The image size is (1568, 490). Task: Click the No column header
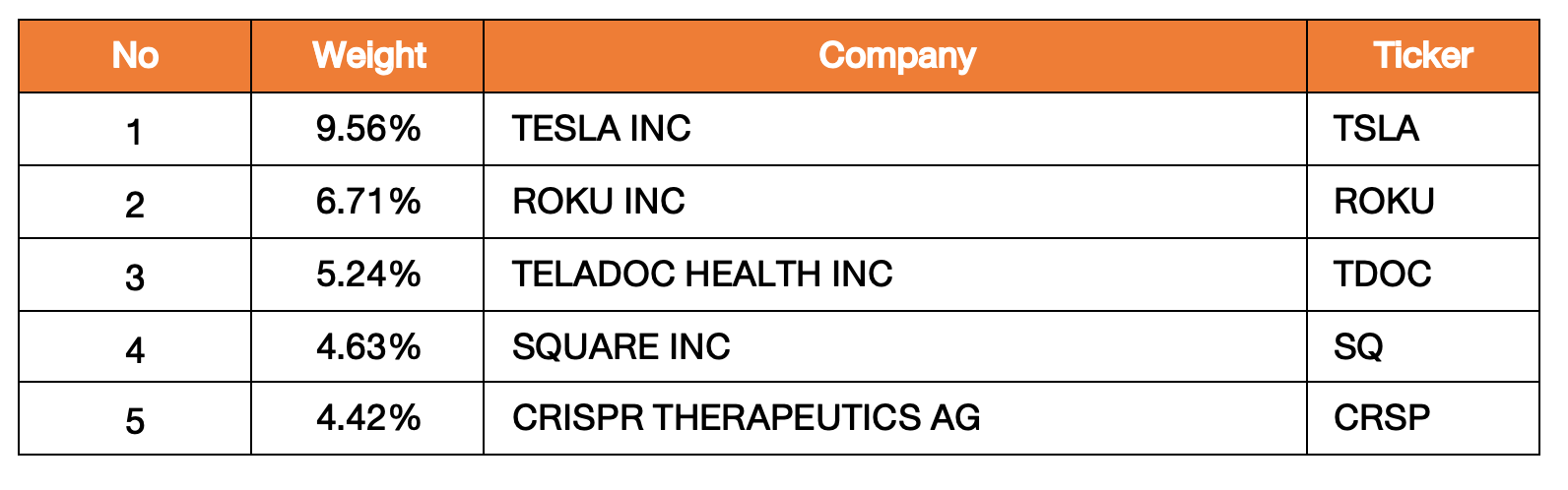(x=135, y=56)
